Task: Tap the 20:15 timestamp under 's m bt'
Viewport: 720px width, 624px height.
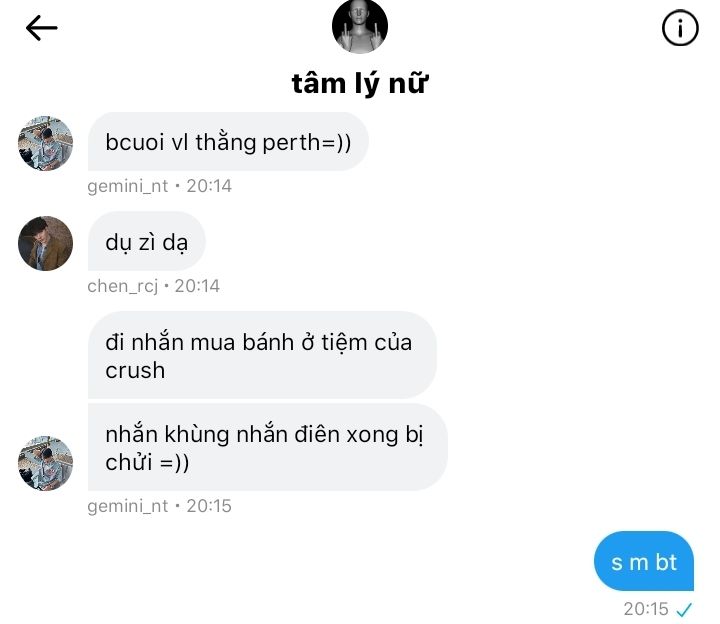Action: pos(646,609)
